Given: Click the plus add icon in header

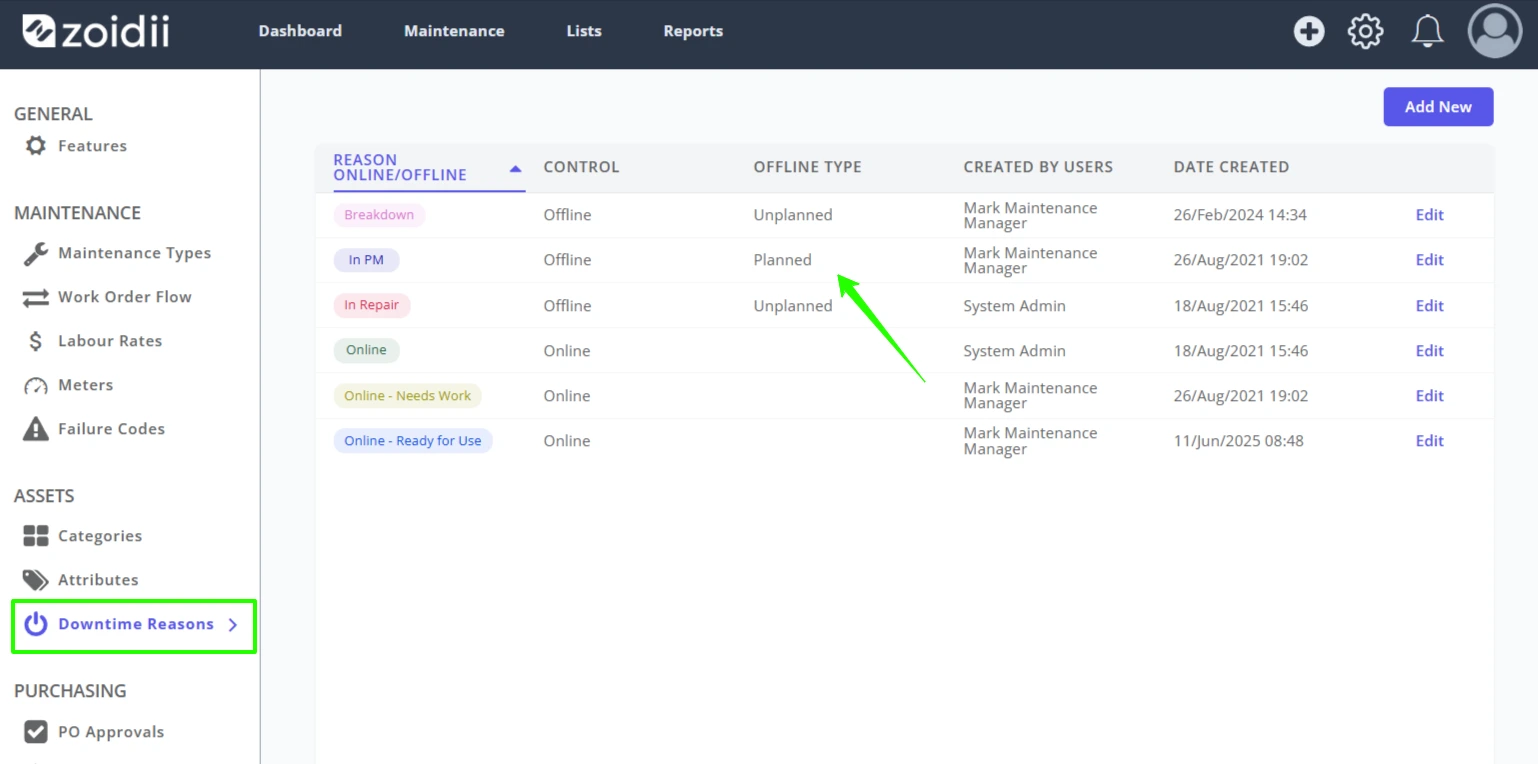Looking at the screenshot, I should coord(1309,31).
